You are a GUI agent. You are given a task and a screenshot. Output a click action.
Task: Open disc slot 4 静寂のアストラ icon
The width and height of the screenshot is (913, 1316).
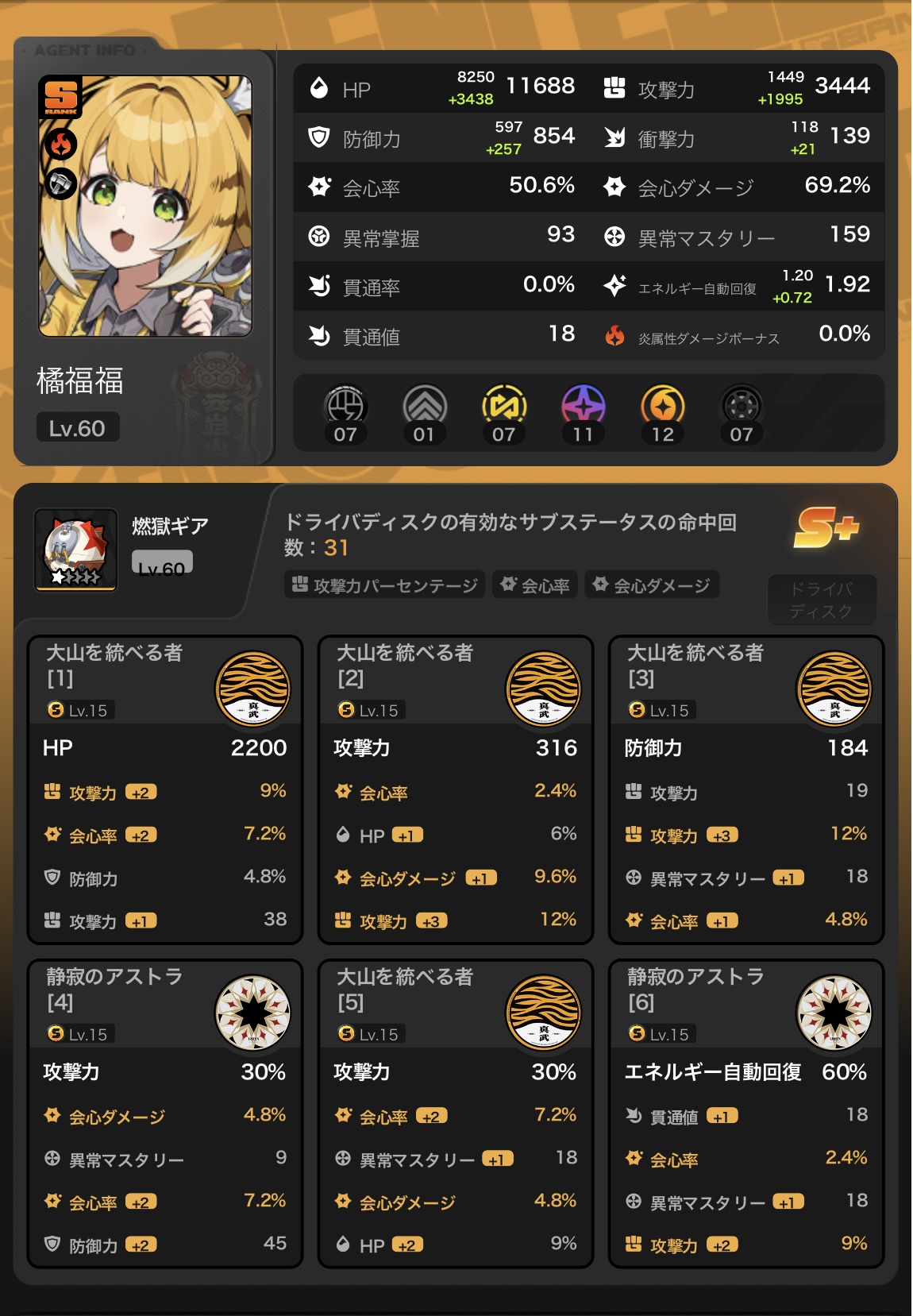[x=253, y=1013]
